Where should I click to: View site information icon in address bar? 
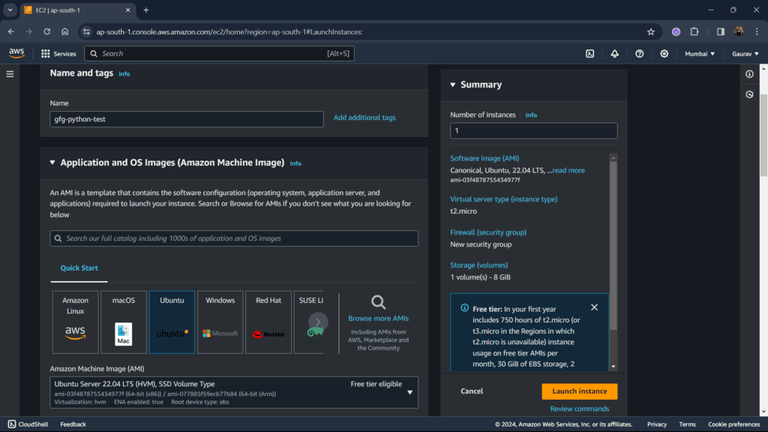86,32
